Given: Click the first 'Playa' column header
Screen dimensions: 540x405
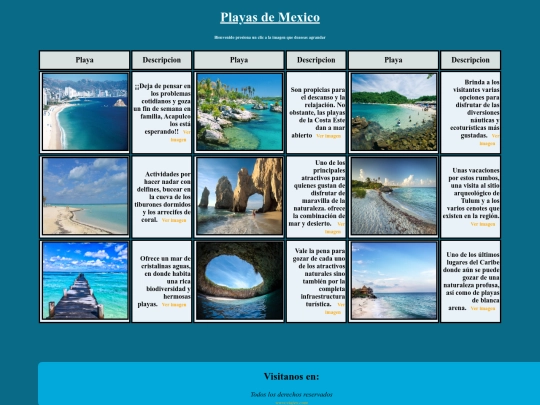Looking at the screenshot, I should [85, 60].
